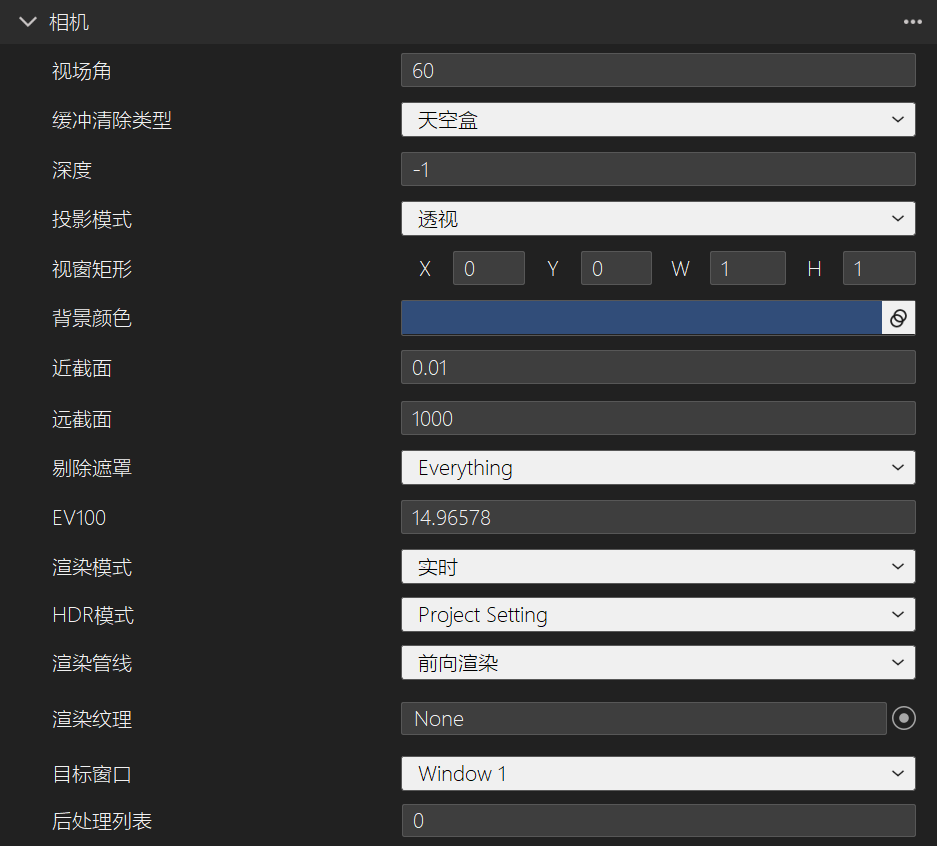Image resolution: width=937 pixels, height=846 pixels.
Task: Open the 渲染模式 dropdown showing 实时
Action: [658, 567]
